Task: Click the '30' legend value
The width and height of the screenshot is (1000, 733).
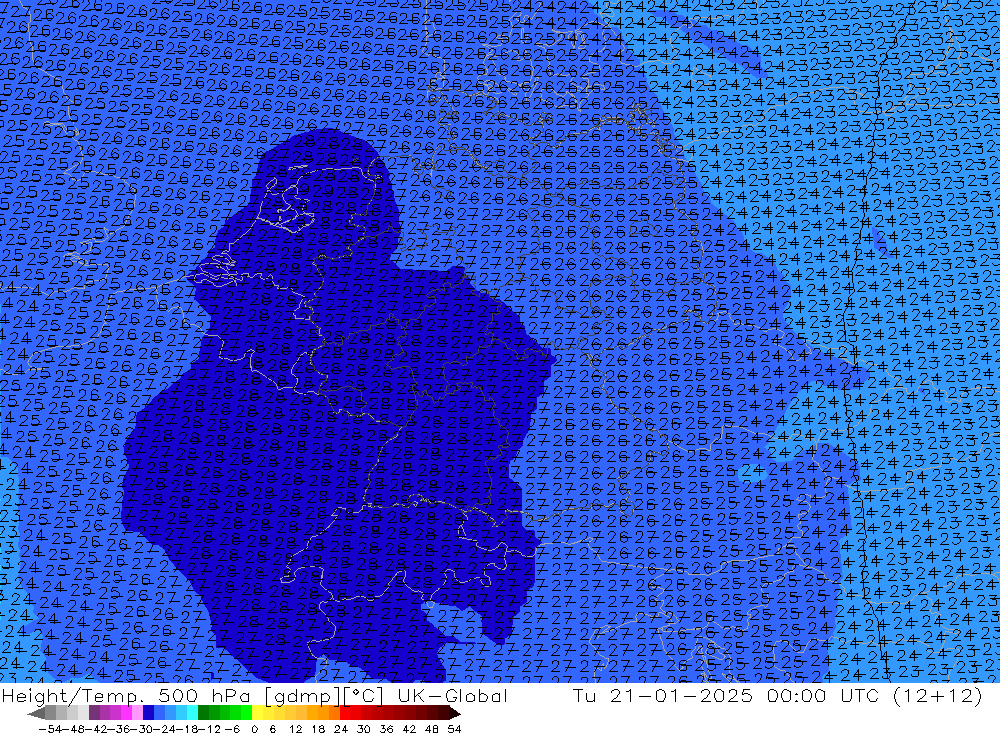Action: click(364, 729)
